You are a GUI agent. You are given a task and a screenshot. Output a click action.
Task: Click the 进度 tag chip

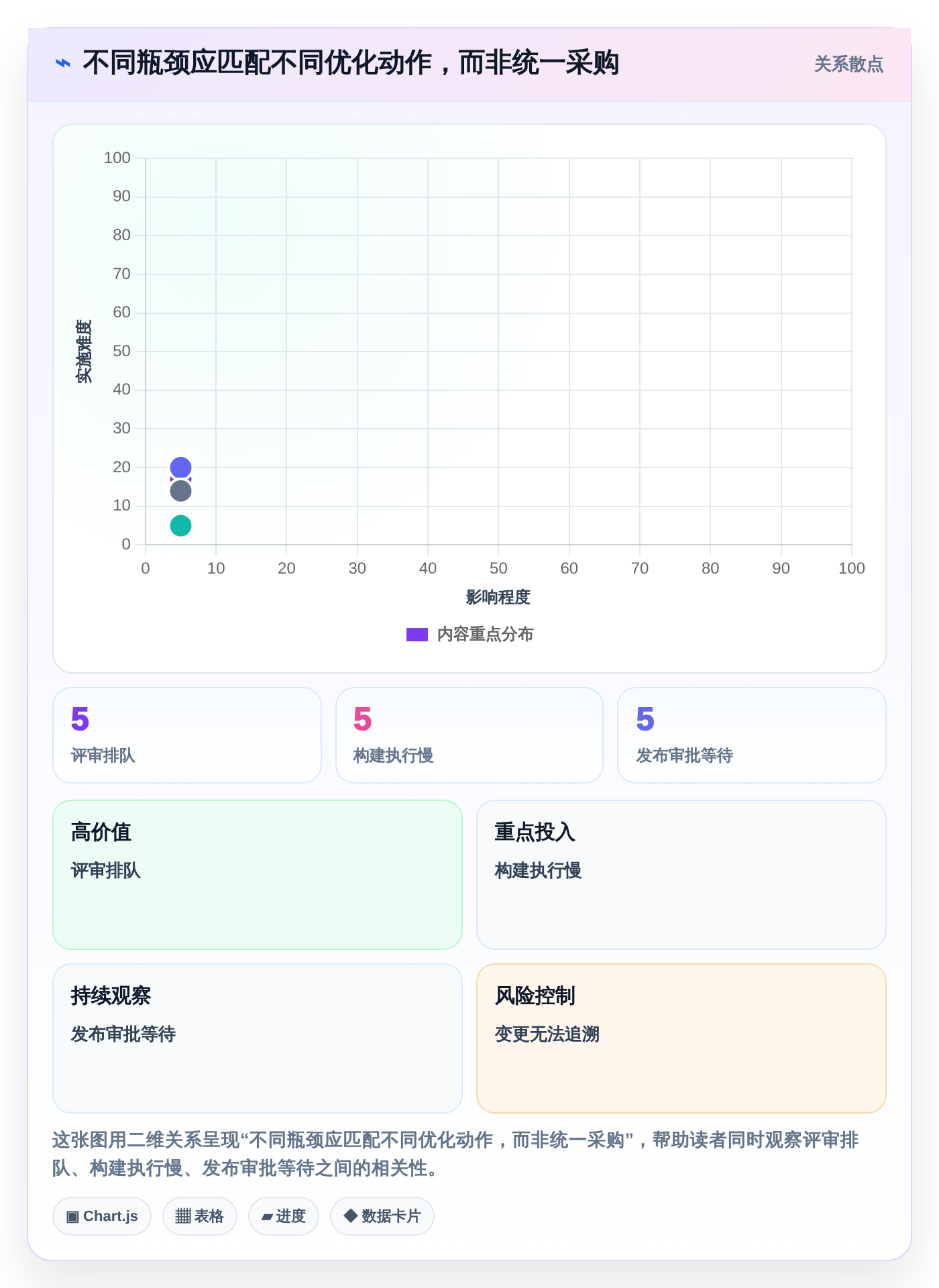click(284, 1216)
